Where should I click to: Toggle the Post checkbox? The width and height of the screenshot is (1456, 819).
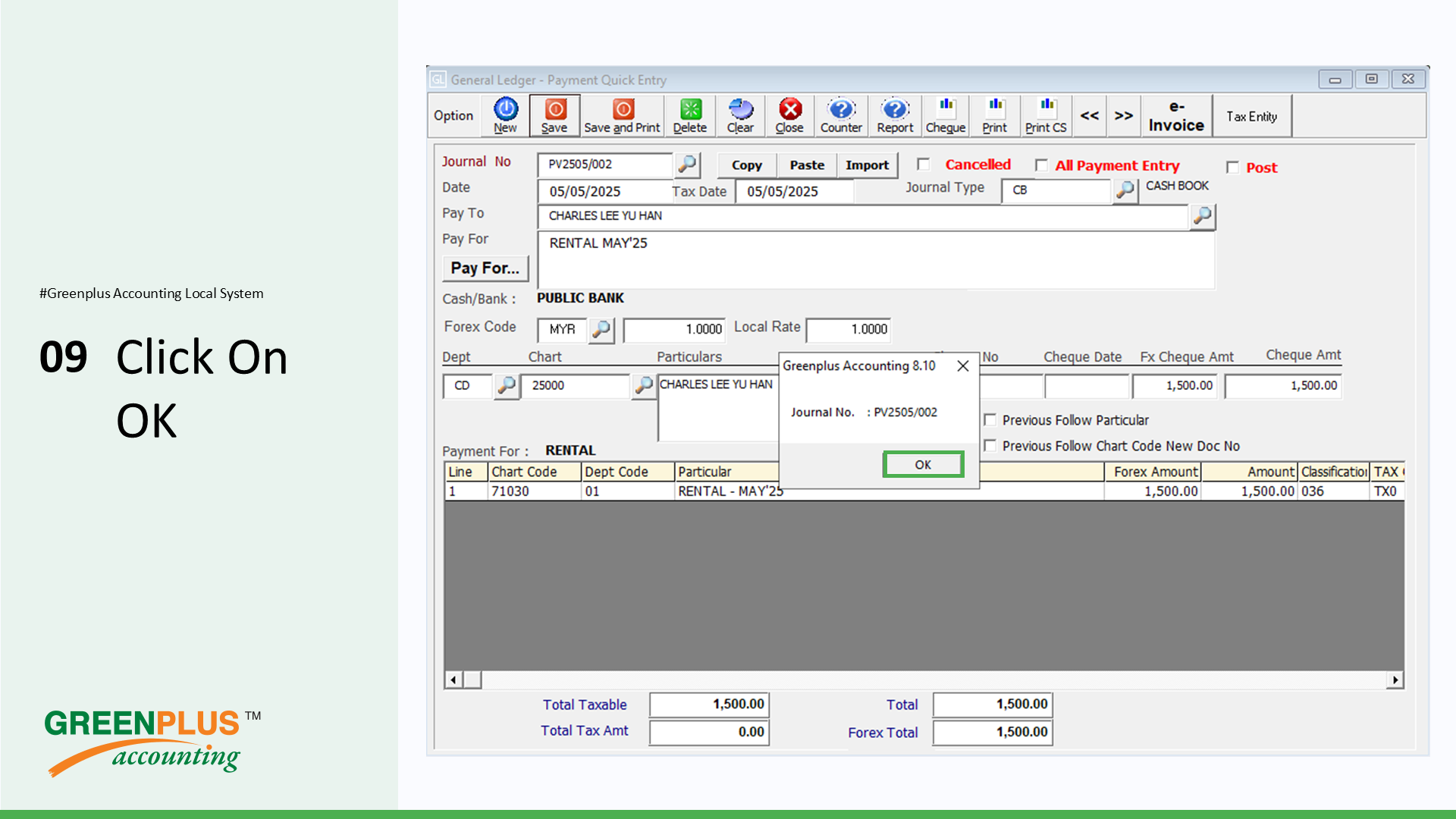tap(1233, 168)
